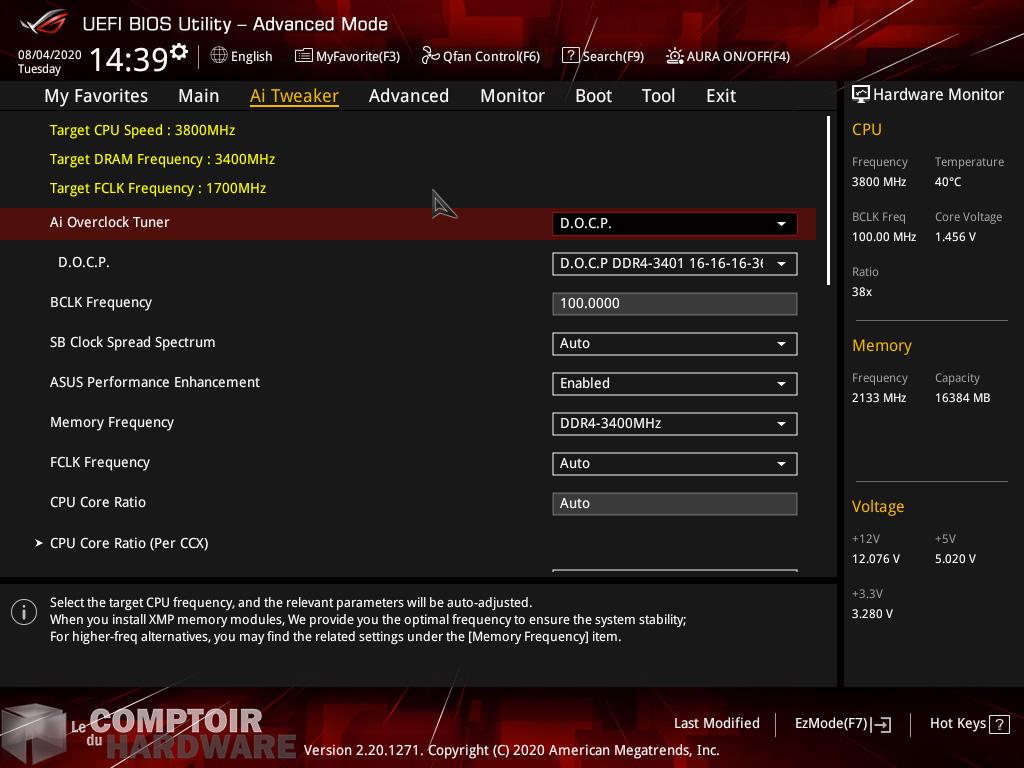Open the SB Clock Spread Spectrum dropdown
Viewport: 1024px width, 768px height.
675,344
